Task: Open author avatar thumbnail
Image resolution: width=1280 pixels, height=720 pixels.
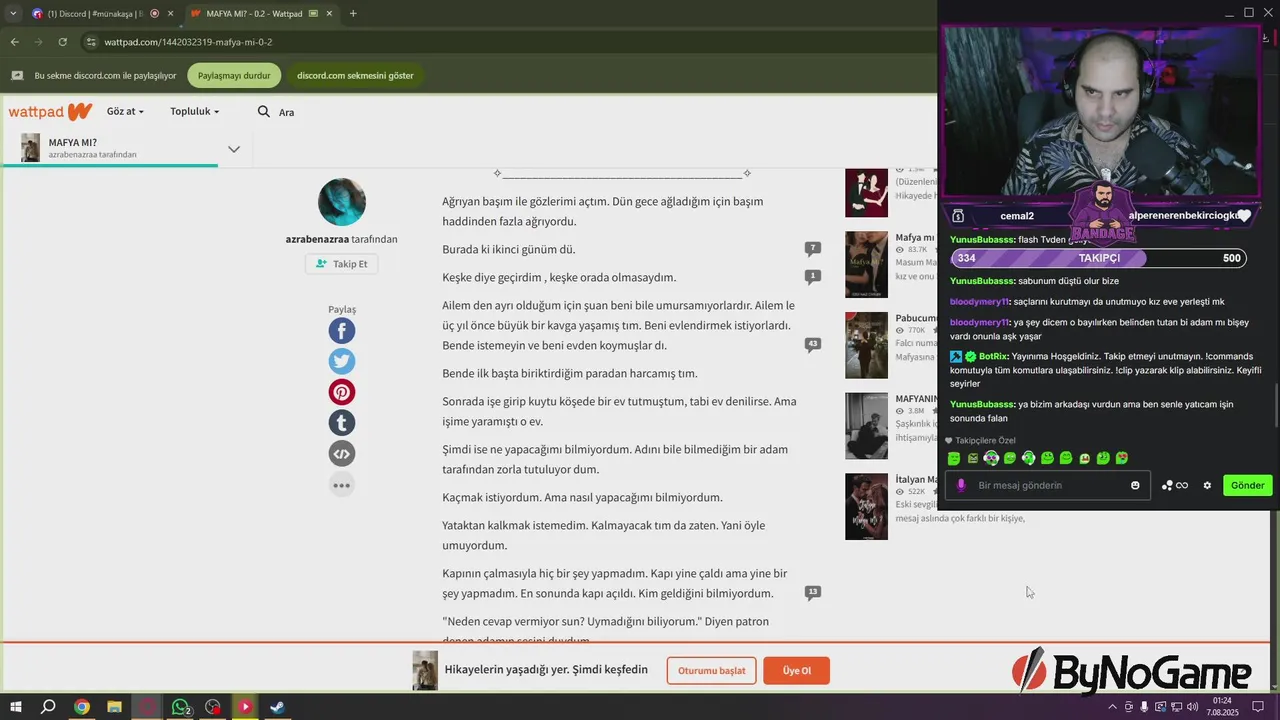Action: (342, 202)
